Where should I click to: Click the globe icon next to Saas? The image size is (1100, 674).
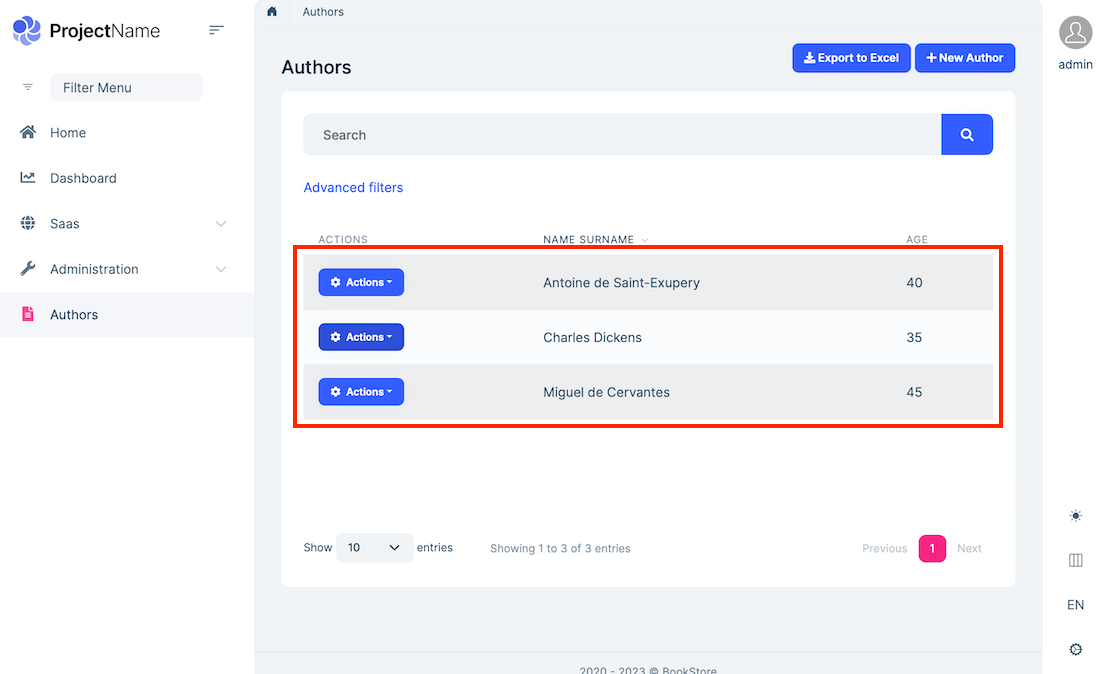coord(29,223)
